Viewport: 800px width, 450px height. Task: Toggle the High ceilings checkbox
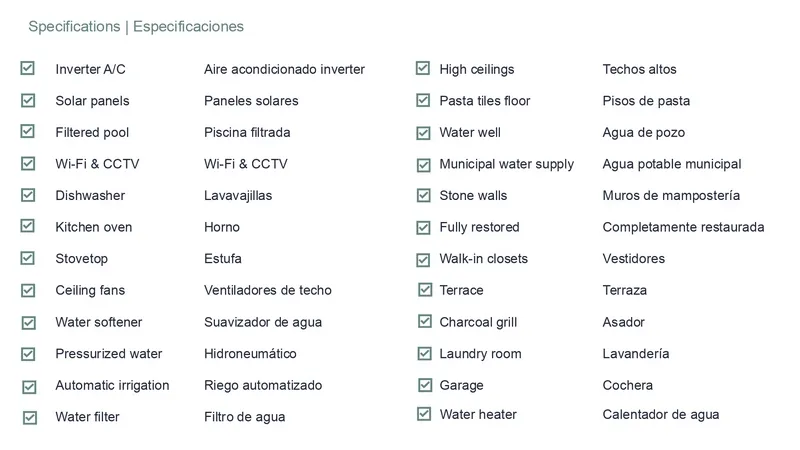tap(423, 69)
